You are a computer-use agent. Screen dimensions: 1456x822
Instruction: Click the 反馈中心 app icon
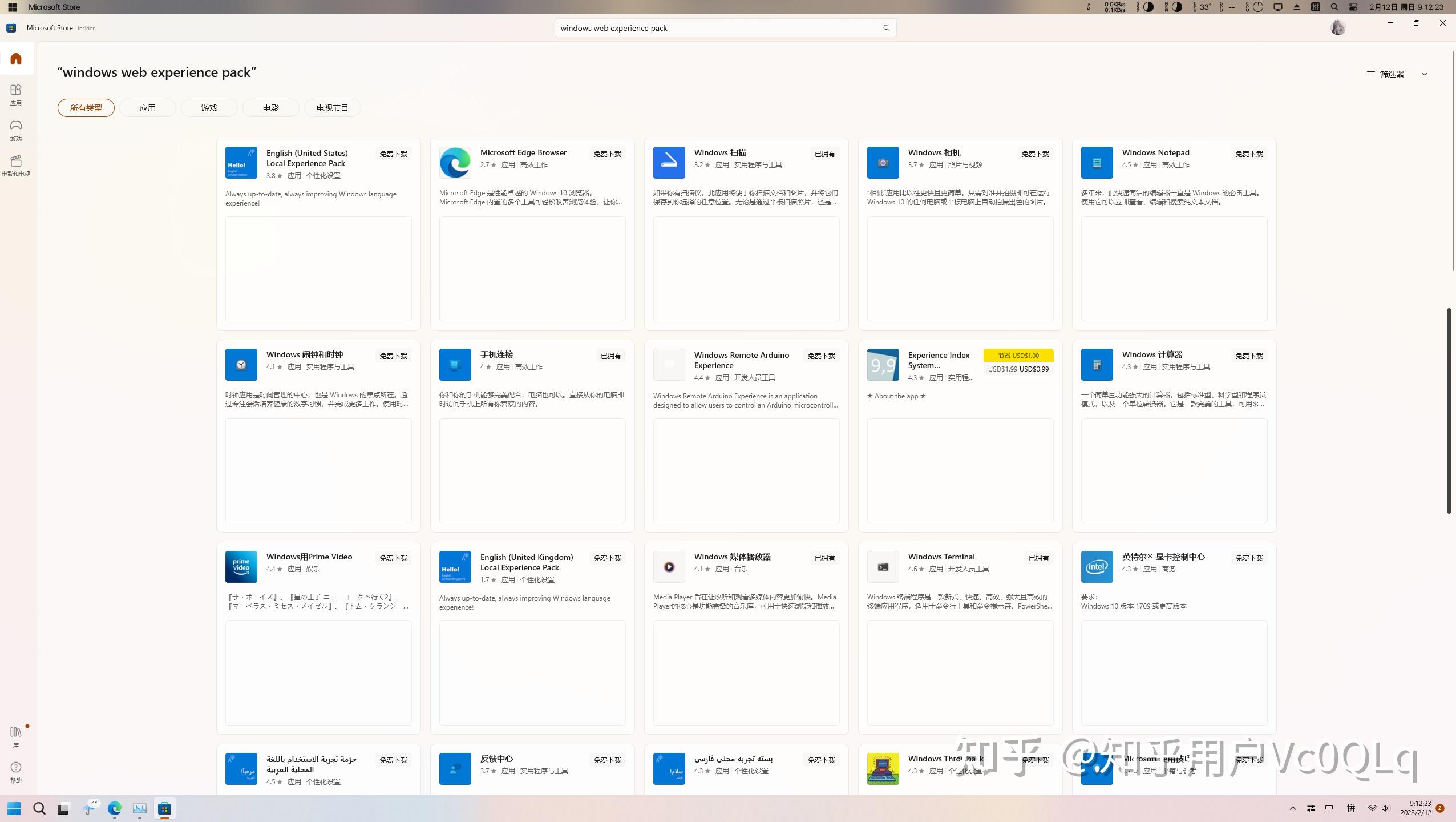pyautogui.click(x=455, y=769)
